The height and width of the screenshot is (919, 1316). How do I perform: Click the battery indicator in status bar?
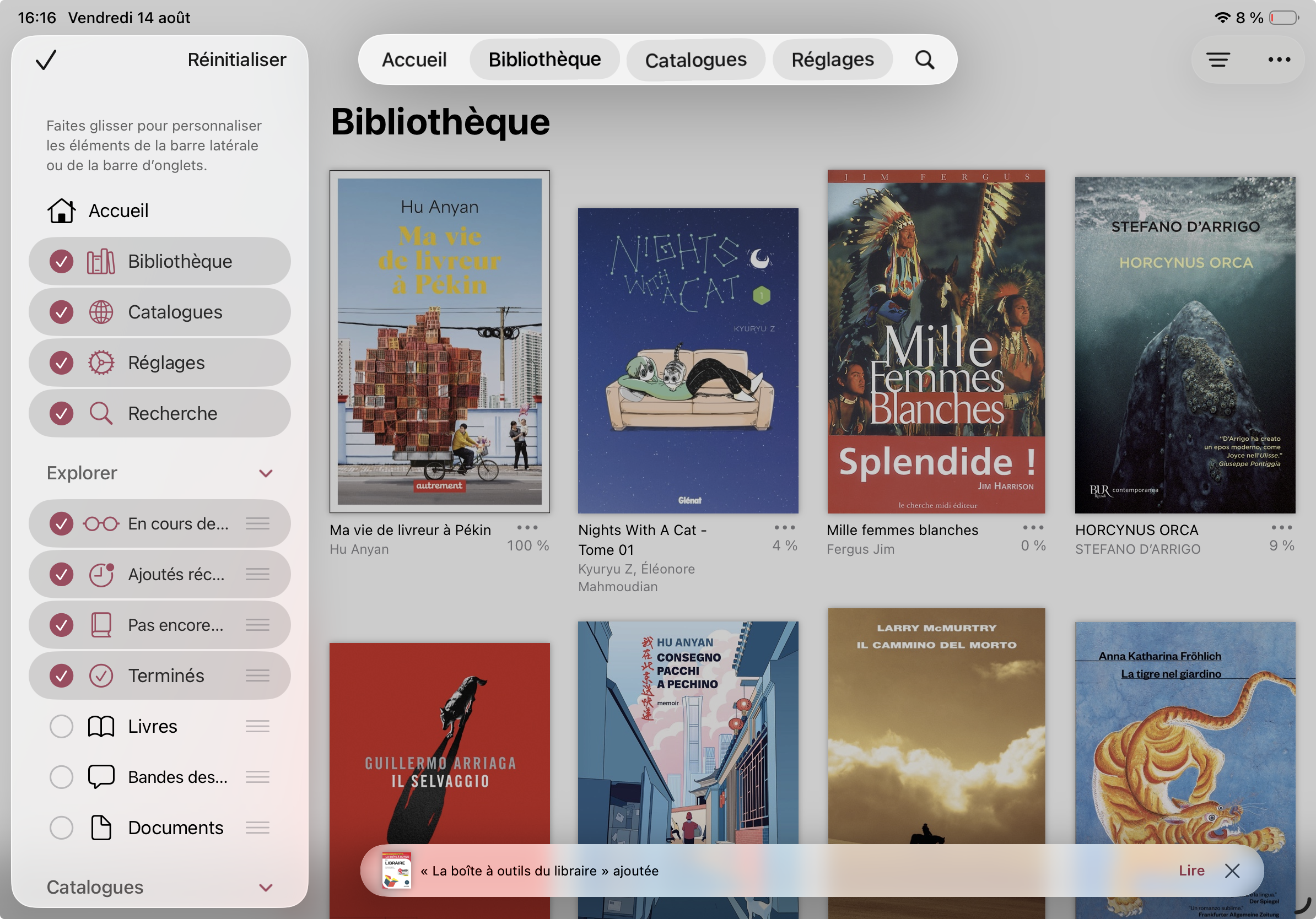point(1285,18)
